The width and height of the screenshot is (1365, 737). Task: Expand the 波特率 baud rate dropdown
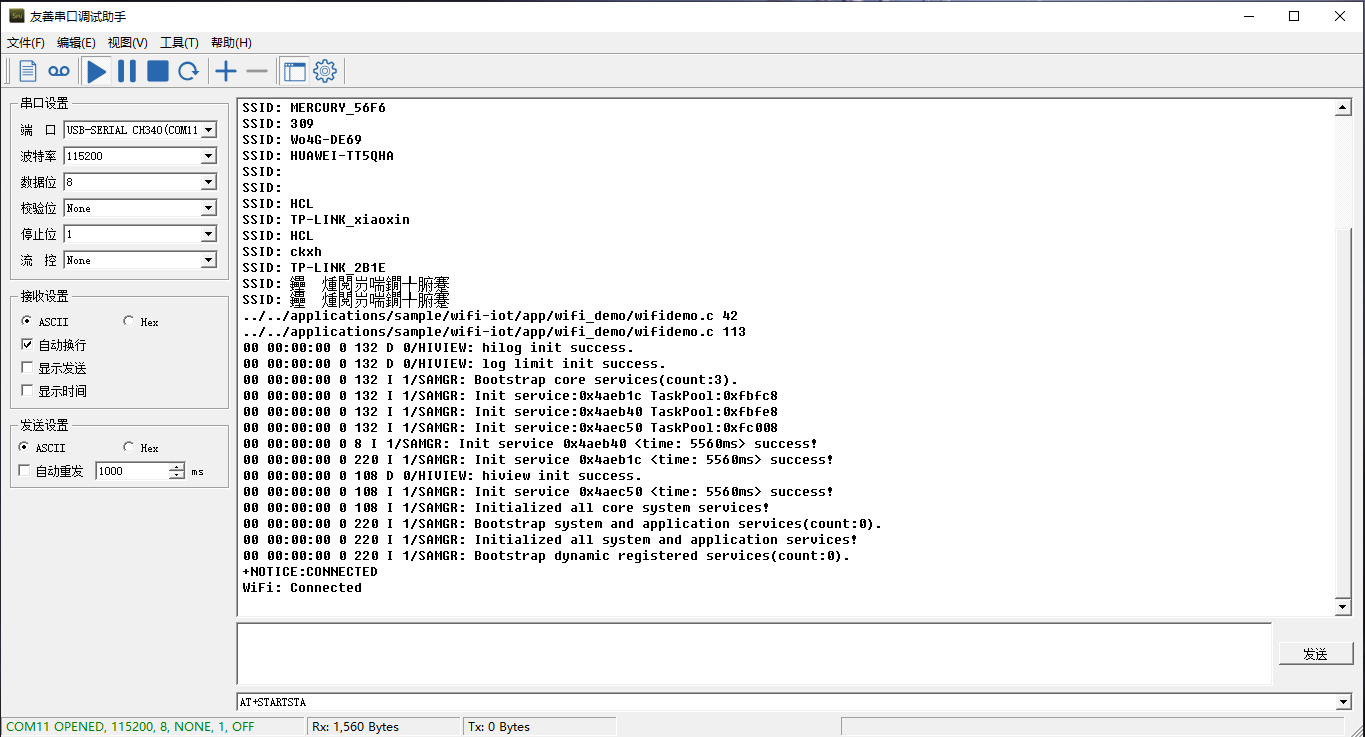[209, 156]
